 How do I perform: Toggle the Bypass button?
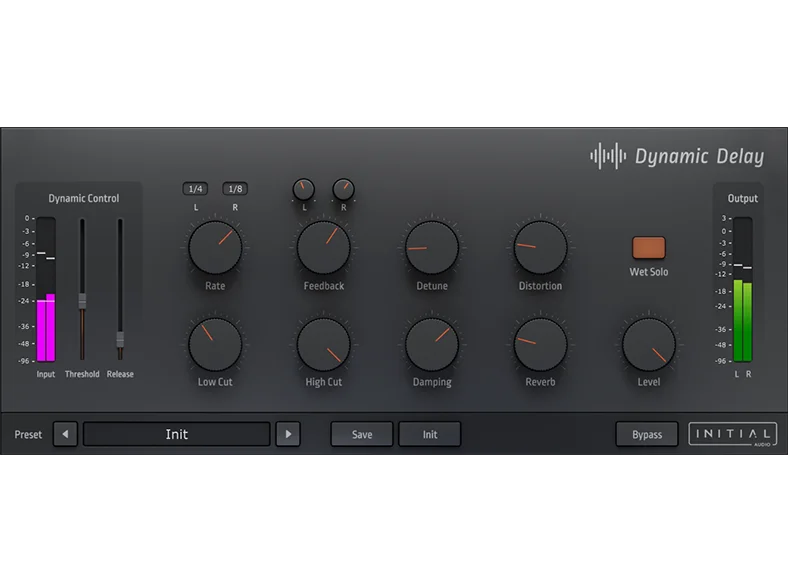click(x=647, y=434)
